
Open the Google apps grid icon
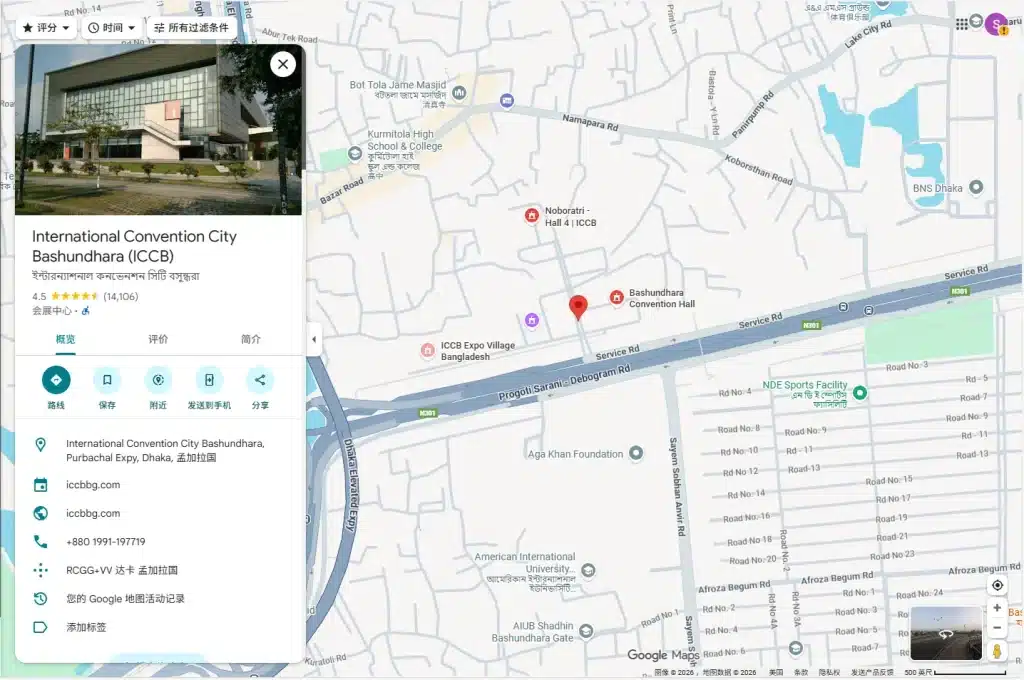point(961,24)
